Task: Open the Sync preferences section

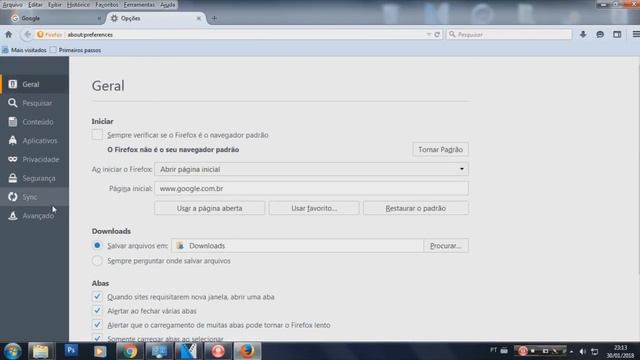Action: 34,197
